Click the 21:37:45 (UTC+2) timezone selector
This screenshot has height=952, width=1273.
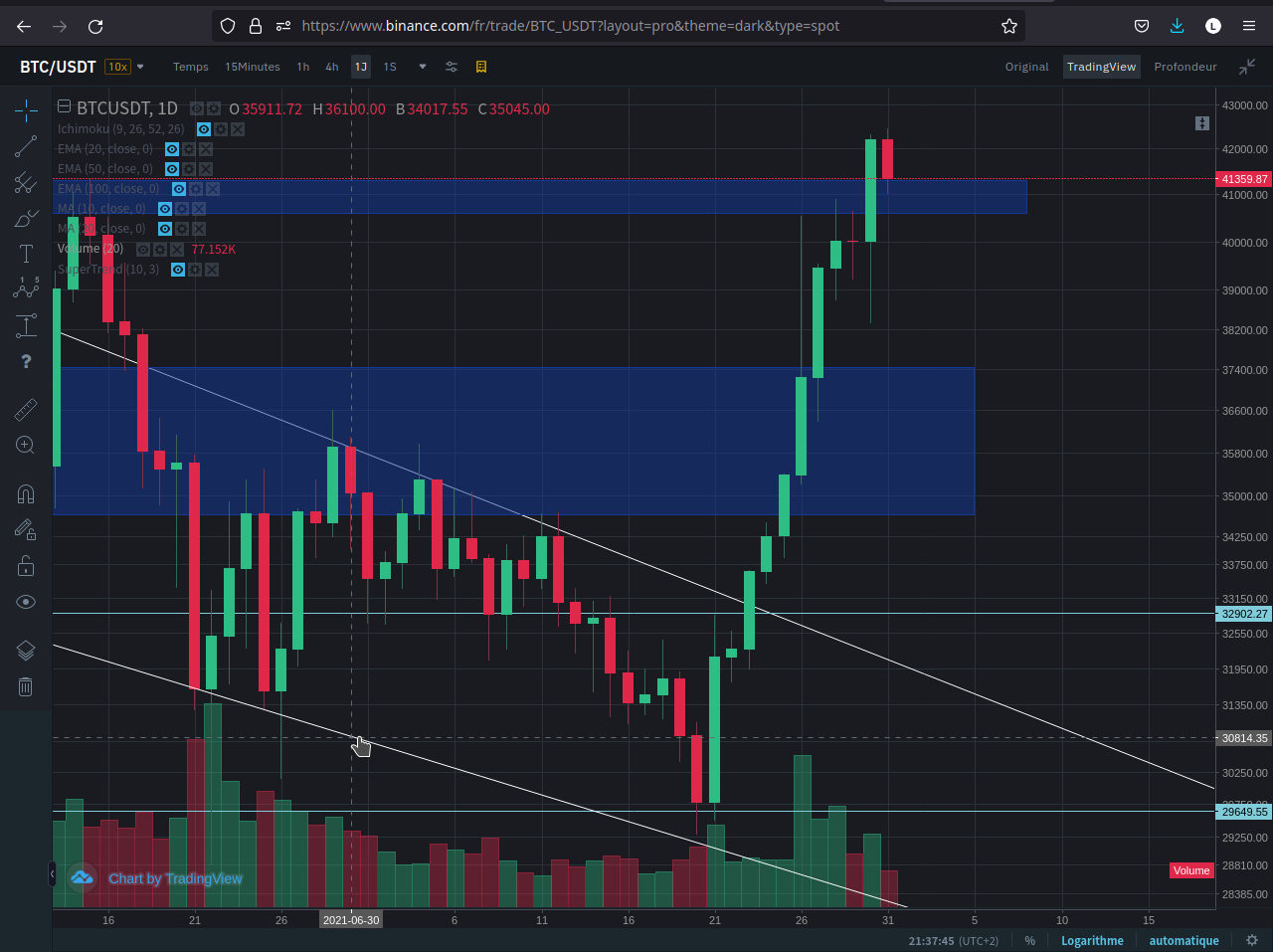953,941
